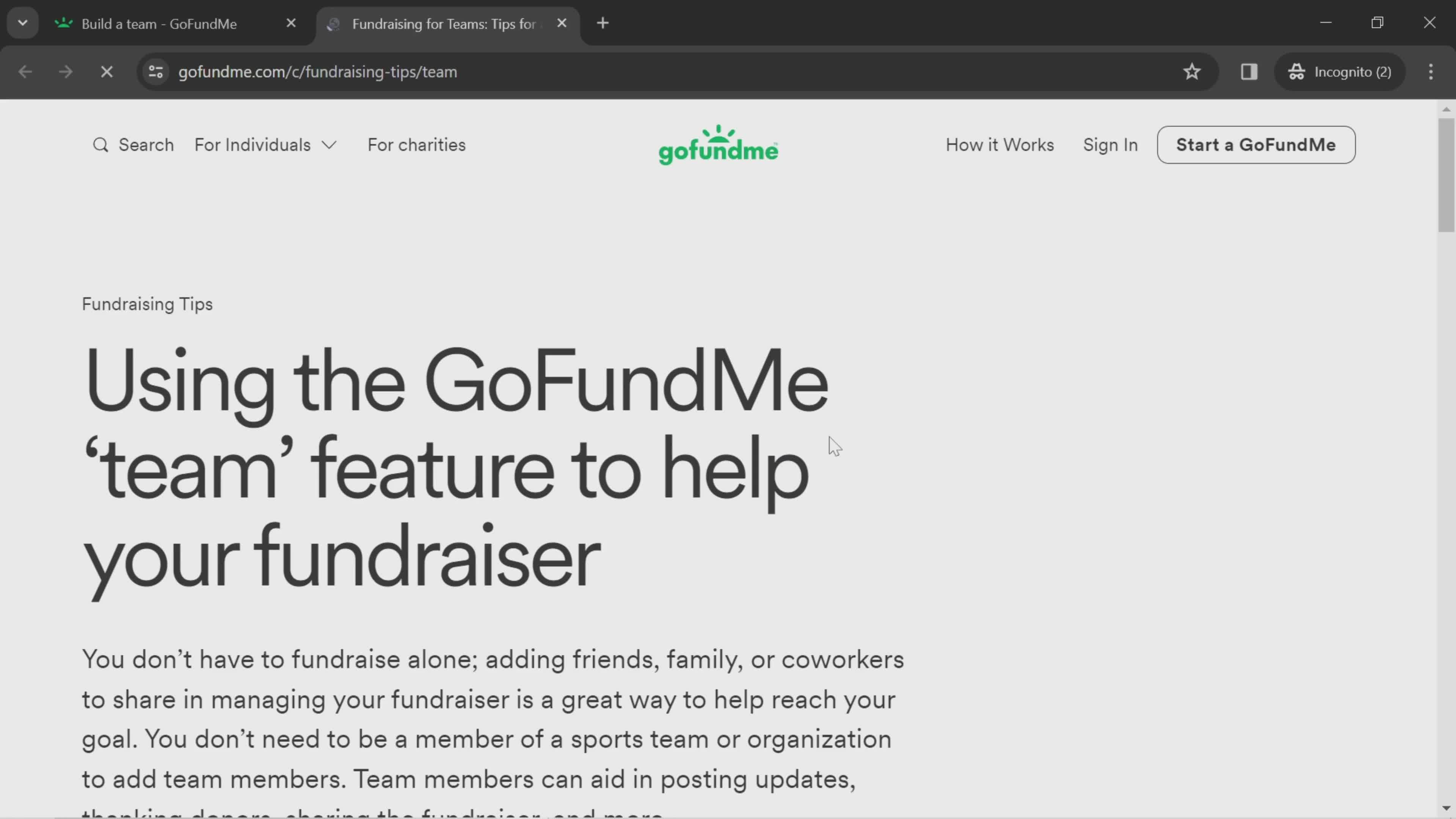Click the 'Sign In' link
This screenshot has height=819, width=1456.
coord(1110,145)
